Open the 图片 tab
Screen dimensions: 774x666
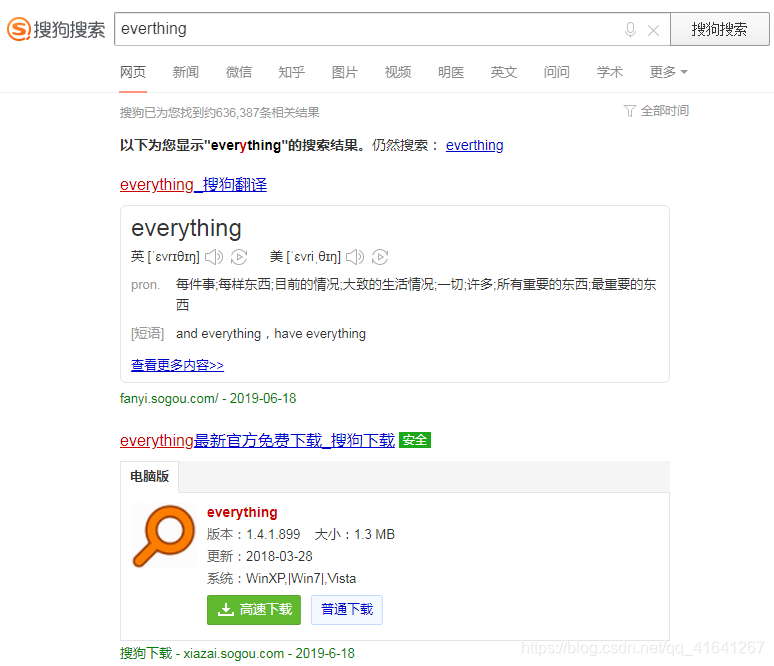345,72
